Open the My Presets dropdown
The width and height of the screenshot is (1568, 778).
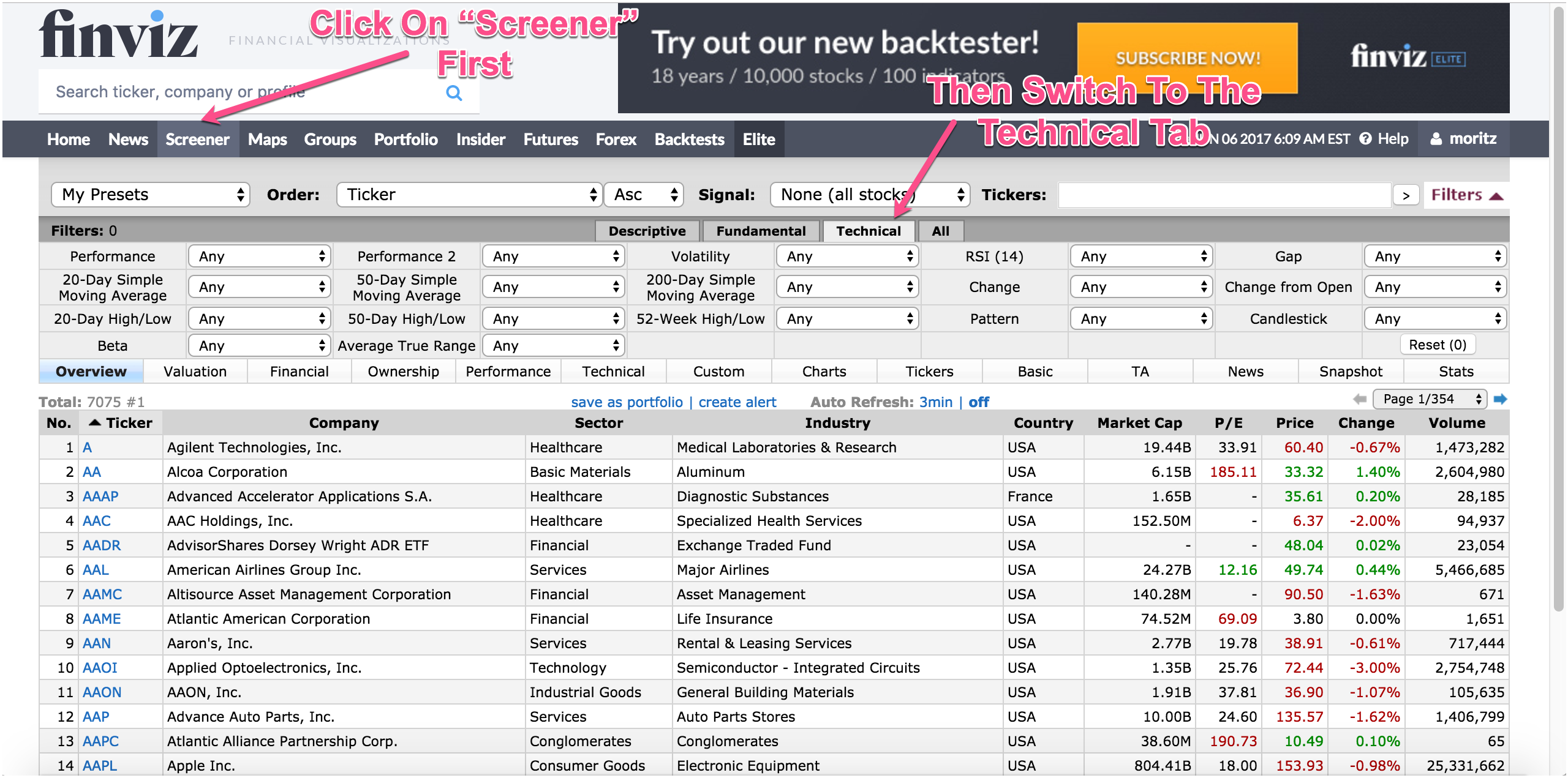(x=151, y=195)
